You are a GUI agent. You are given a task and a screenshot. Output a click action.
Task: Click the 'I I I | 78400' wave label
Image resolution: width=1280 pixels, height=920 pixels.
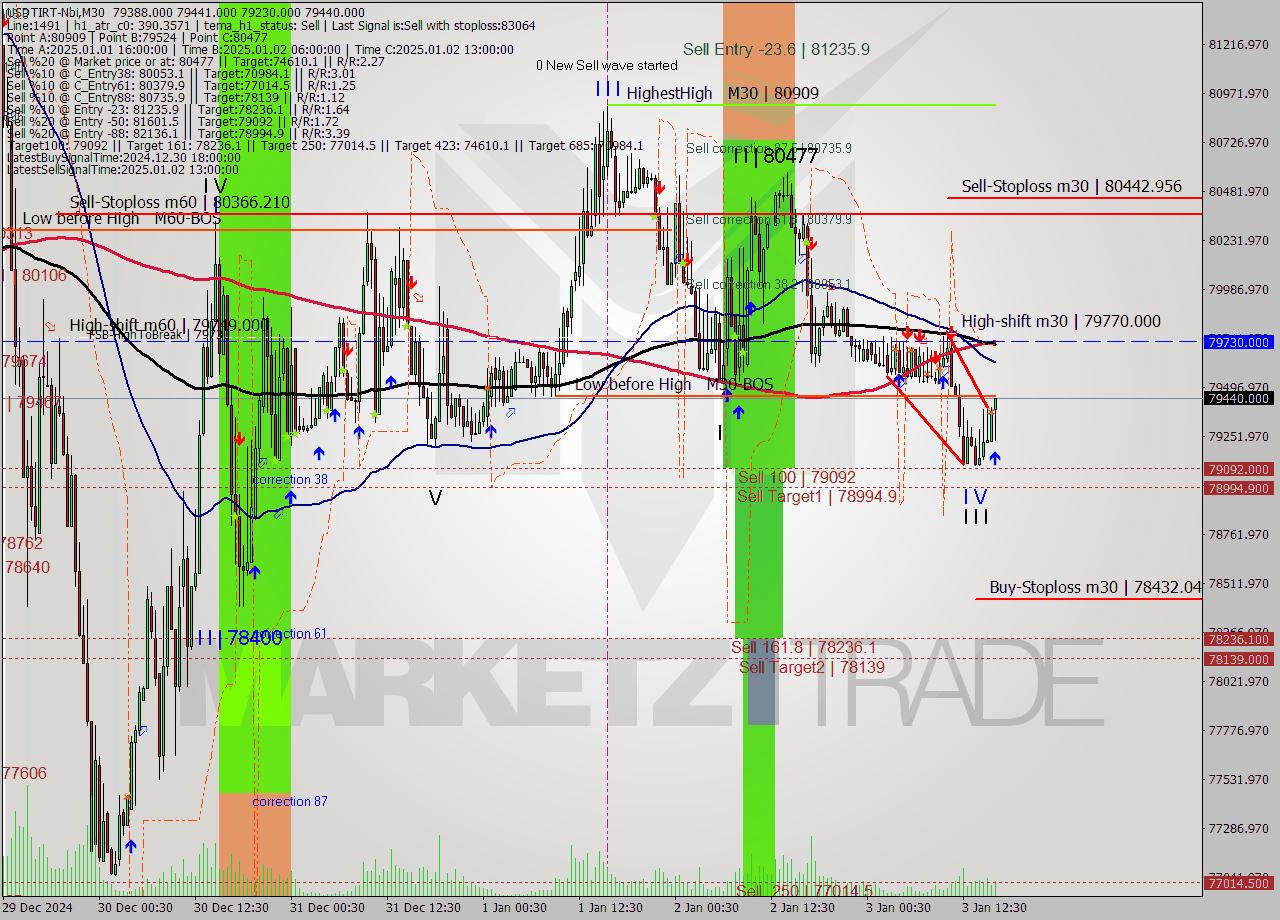click(238, 638)
